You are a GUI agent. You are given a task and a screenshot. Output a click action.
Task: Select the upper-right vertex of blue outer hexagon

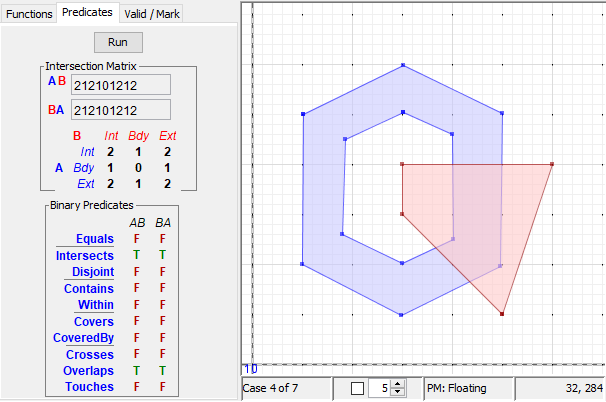[502, 113]
